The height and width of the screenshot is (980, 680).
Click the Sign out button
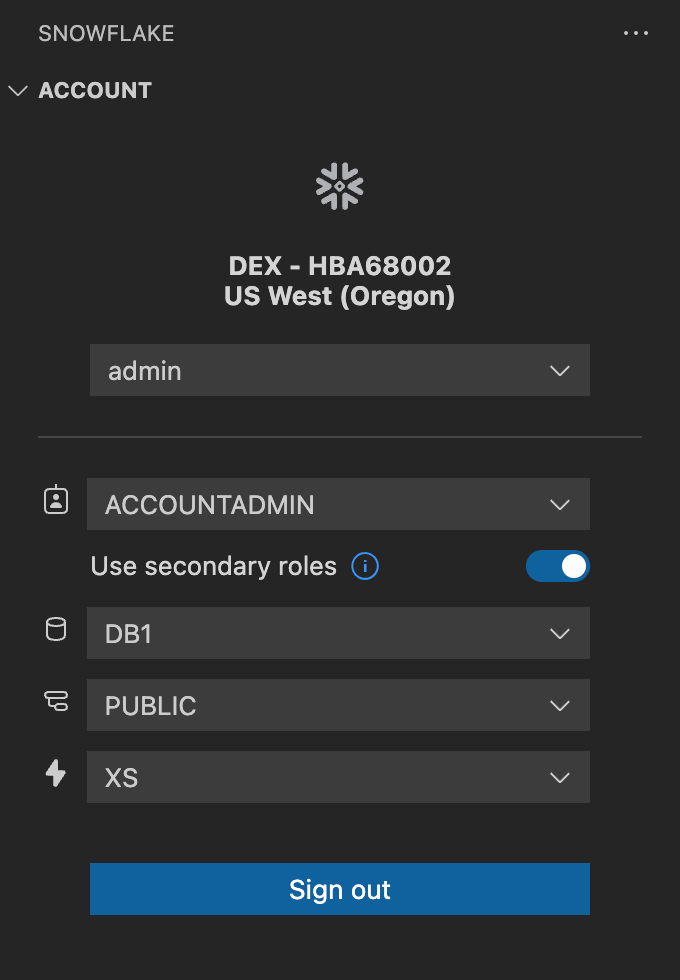339,889
